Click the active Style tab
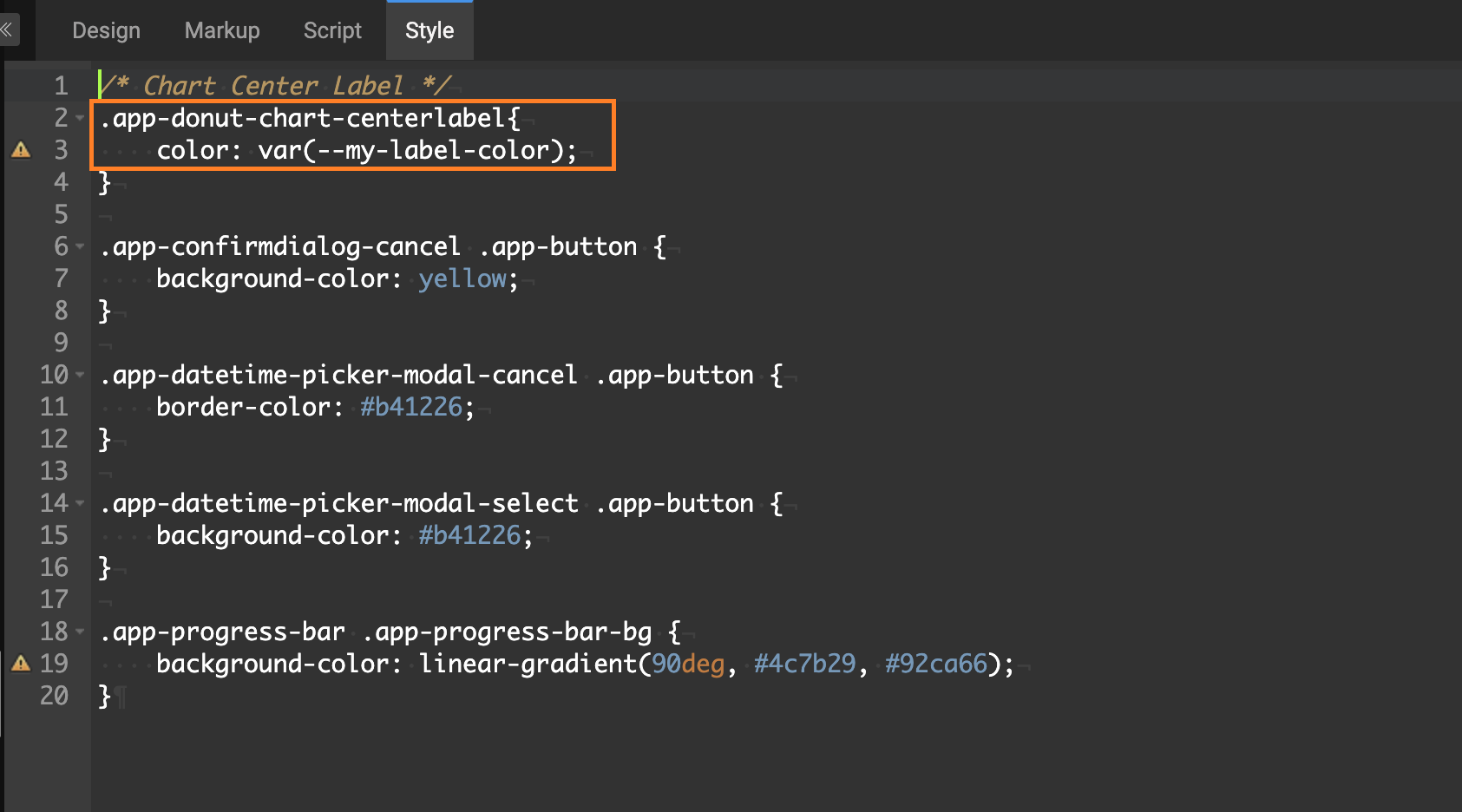This screenshot has width=1462, height=812. (429, 29)
